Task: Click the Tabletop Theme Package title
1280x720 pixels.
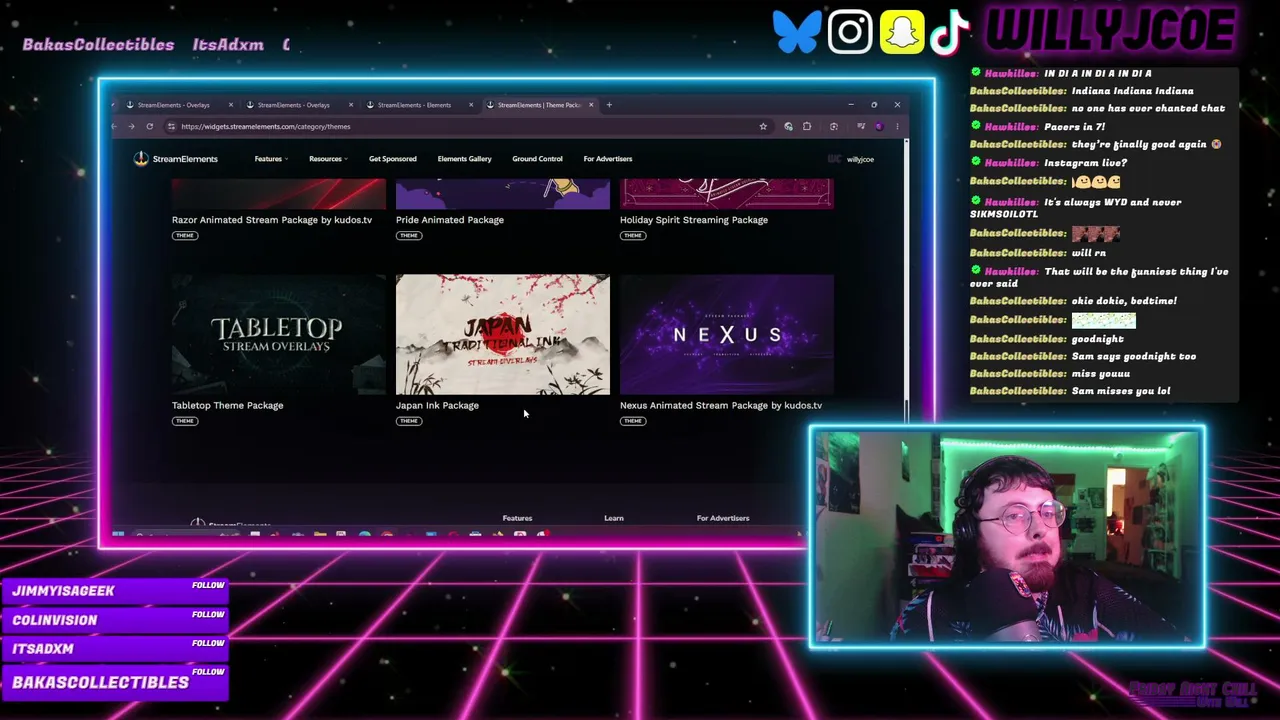Action: coord(227,405)
